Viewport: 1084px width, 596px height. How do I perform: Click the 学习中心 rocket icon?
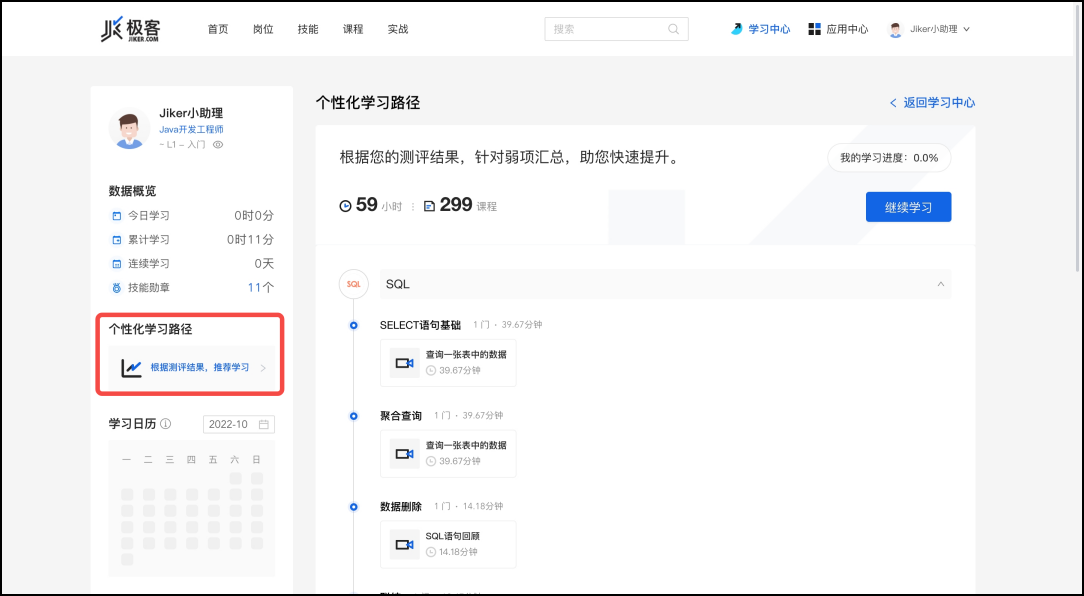[737, 29]
